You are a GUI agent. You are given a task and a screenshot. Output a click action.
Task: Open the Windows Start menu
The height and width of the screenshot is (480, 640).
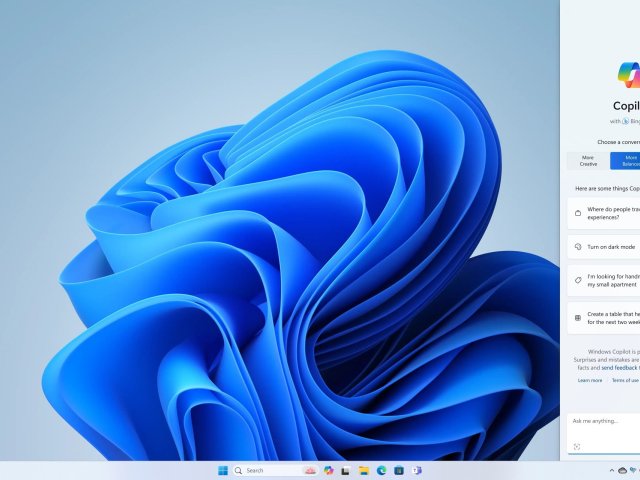pyautogui.click(x=223, y=470)
